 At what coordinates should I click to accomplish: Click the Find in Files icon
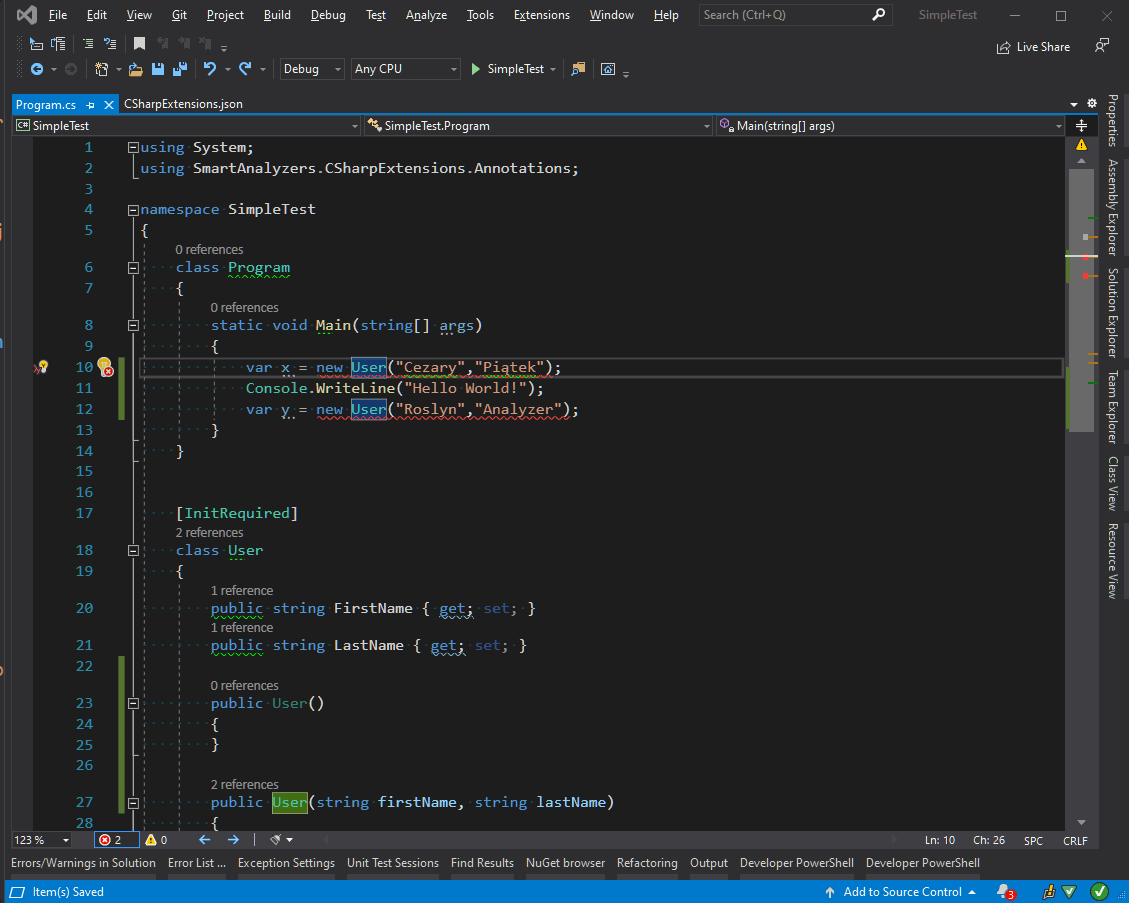(578, 69)
